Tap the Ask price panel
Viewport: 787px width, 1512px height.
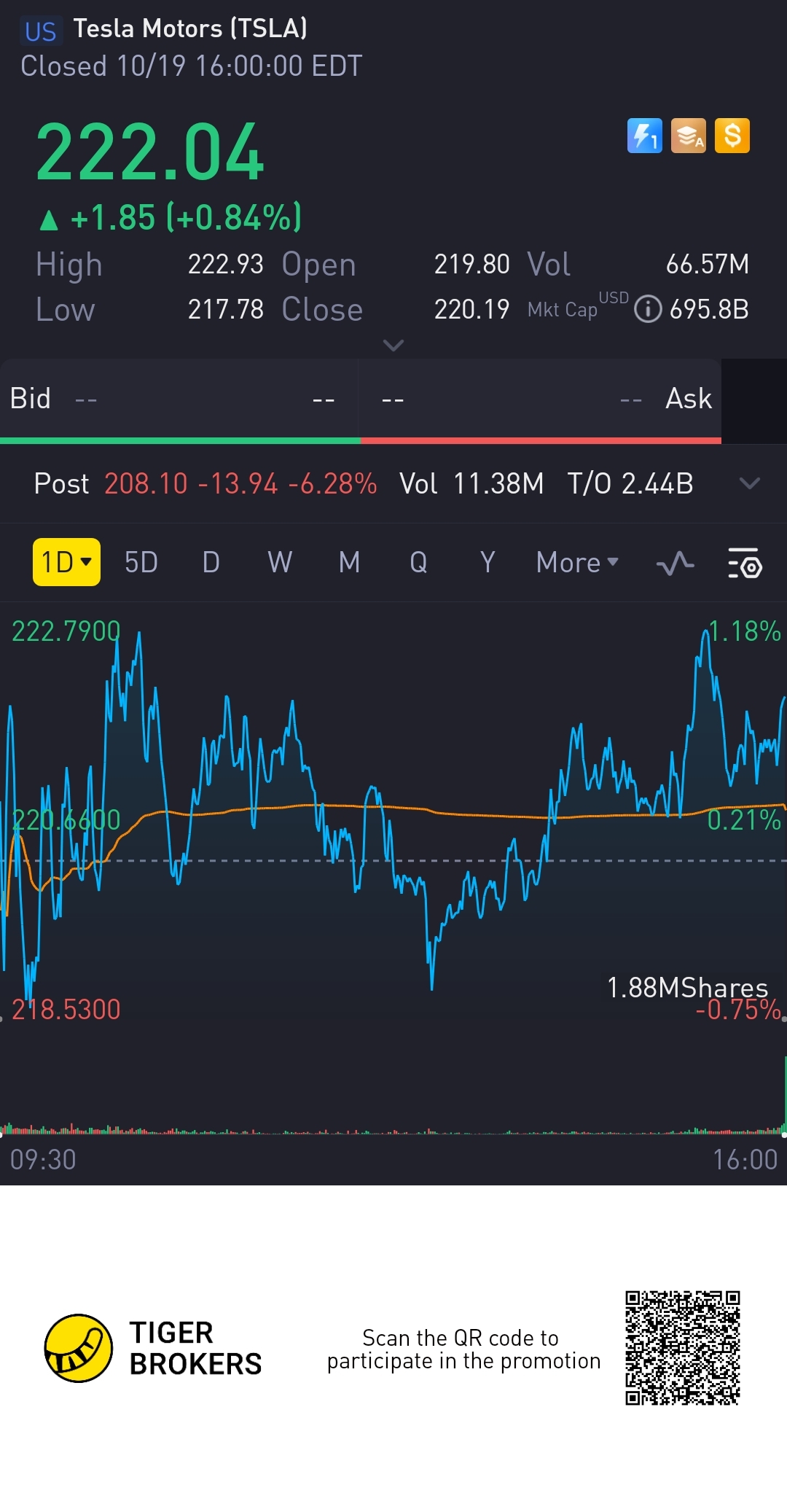click(x=541, y=400)
